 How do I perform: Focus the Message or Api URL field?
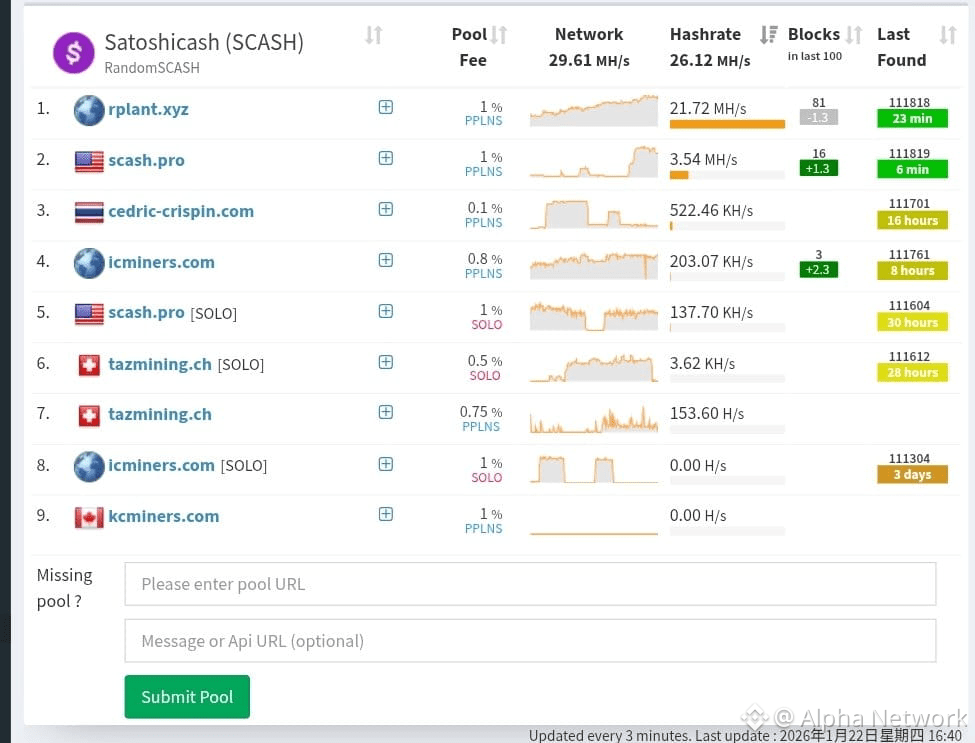[x=530, y=640]
